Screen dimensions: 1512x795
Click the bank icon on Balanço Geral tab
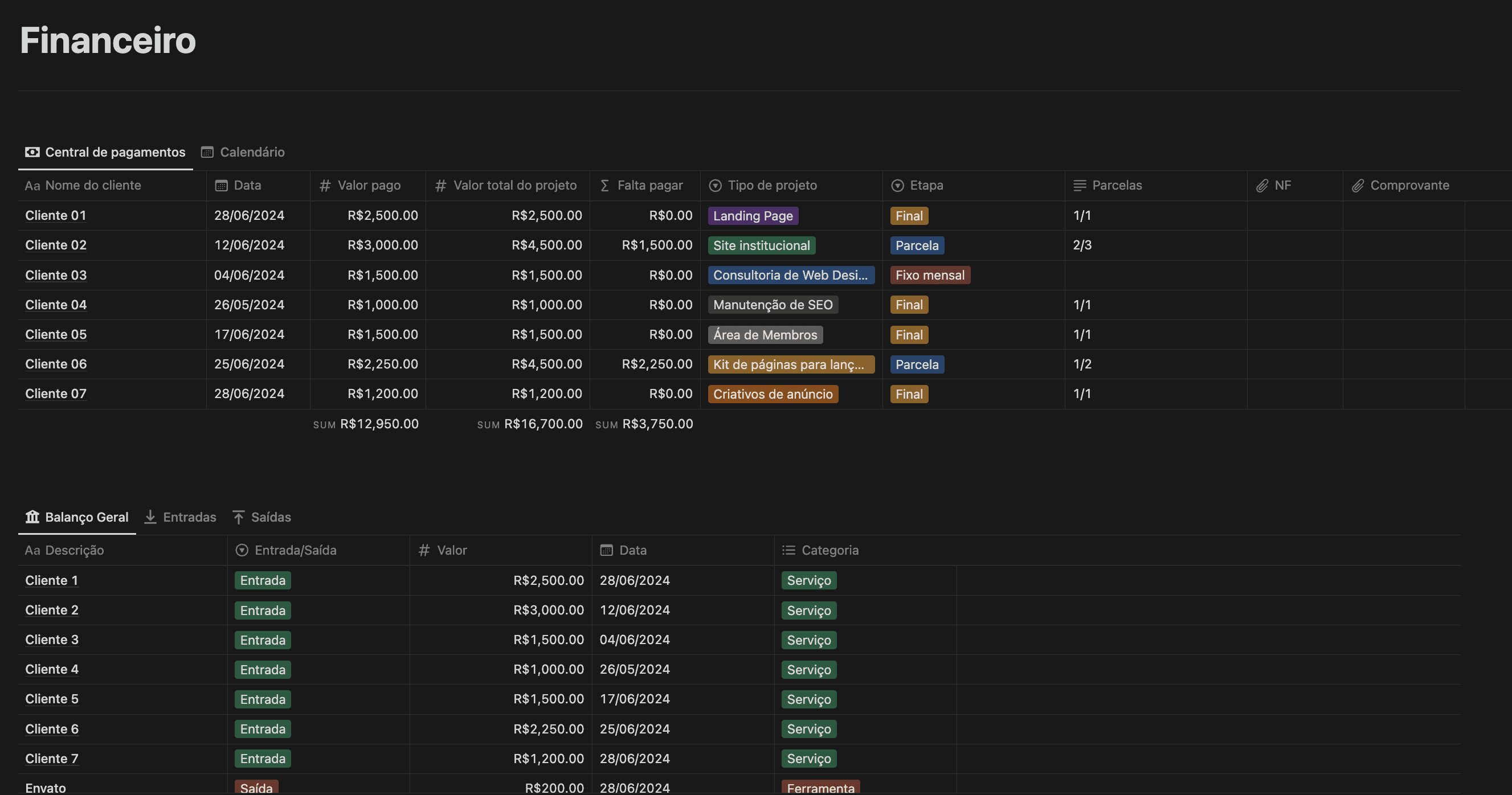point(32,517)
